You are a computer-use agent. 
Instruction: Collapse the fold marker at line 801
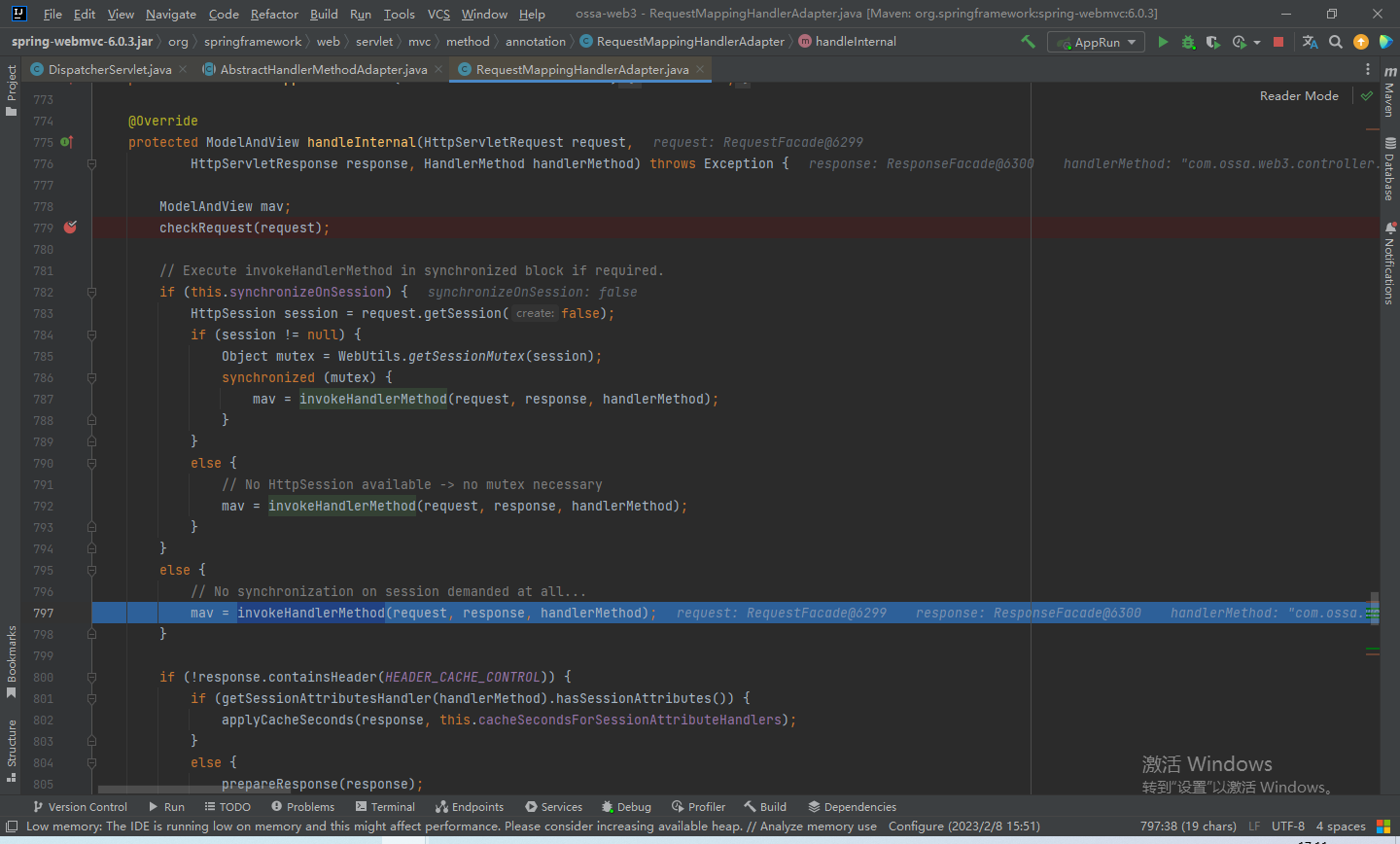click(x=91, y=698)
